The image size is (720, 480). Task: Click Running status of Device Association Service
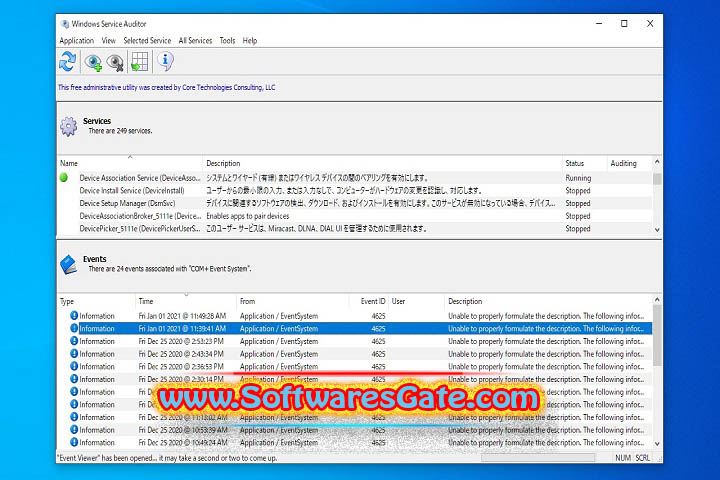pyautogui.click(x=578, y=178)
